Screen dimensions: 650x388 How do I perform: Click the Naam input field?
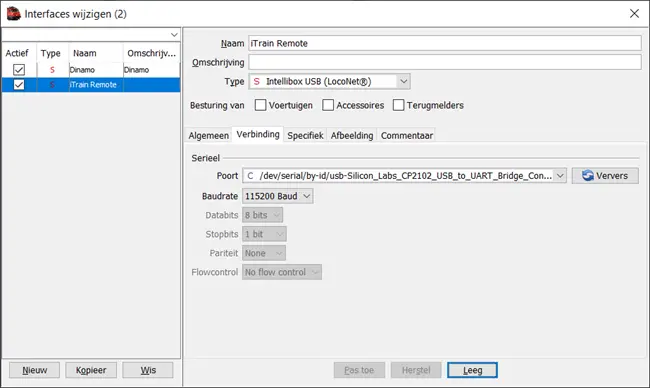pos(445,43)
